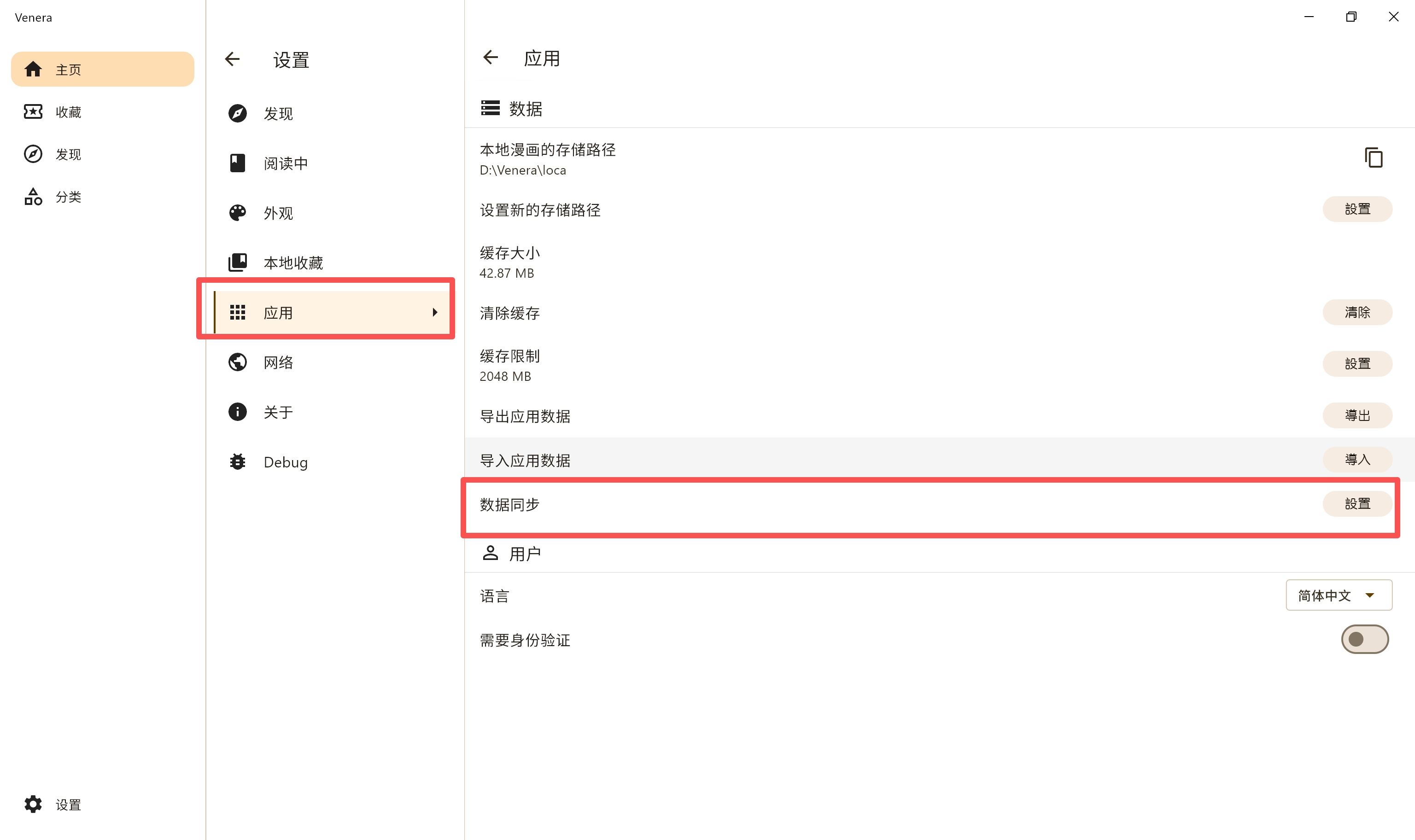Click the back arrow beside 设置 title
The height and width of the screenshot is (840, 1415).
point(233,59)
